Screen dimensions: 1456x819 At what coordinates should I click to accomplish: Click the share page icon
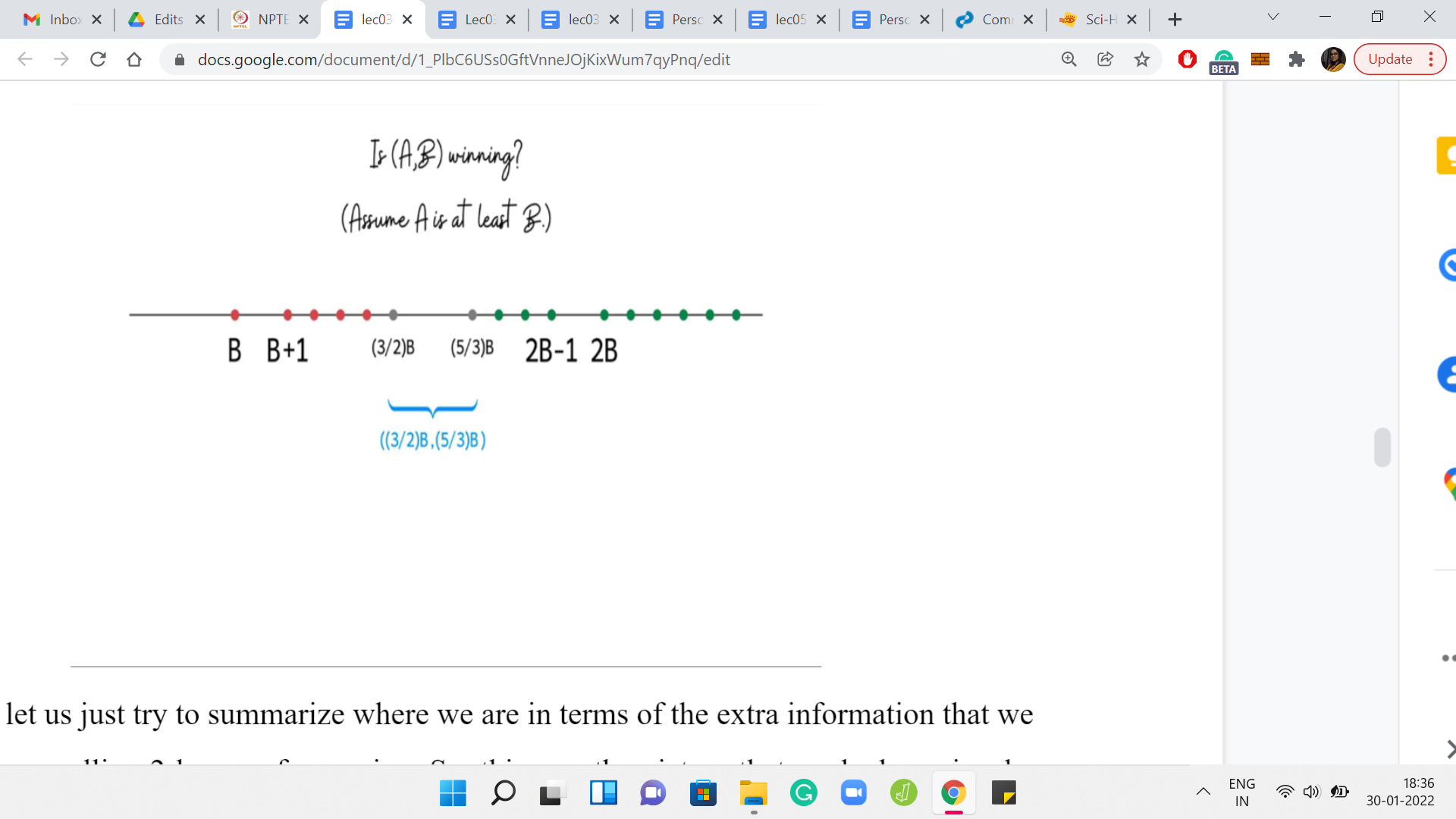point(1106,59)
